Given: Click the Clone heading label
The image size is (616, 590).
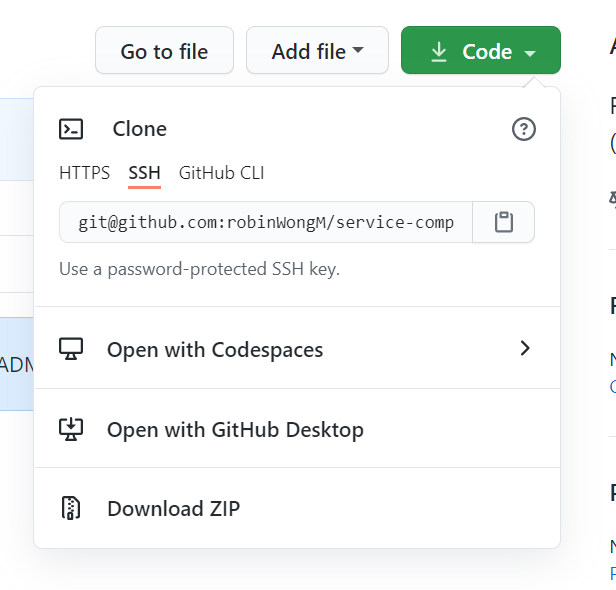Looking at the screenshot, I should (x=140, y=129).
